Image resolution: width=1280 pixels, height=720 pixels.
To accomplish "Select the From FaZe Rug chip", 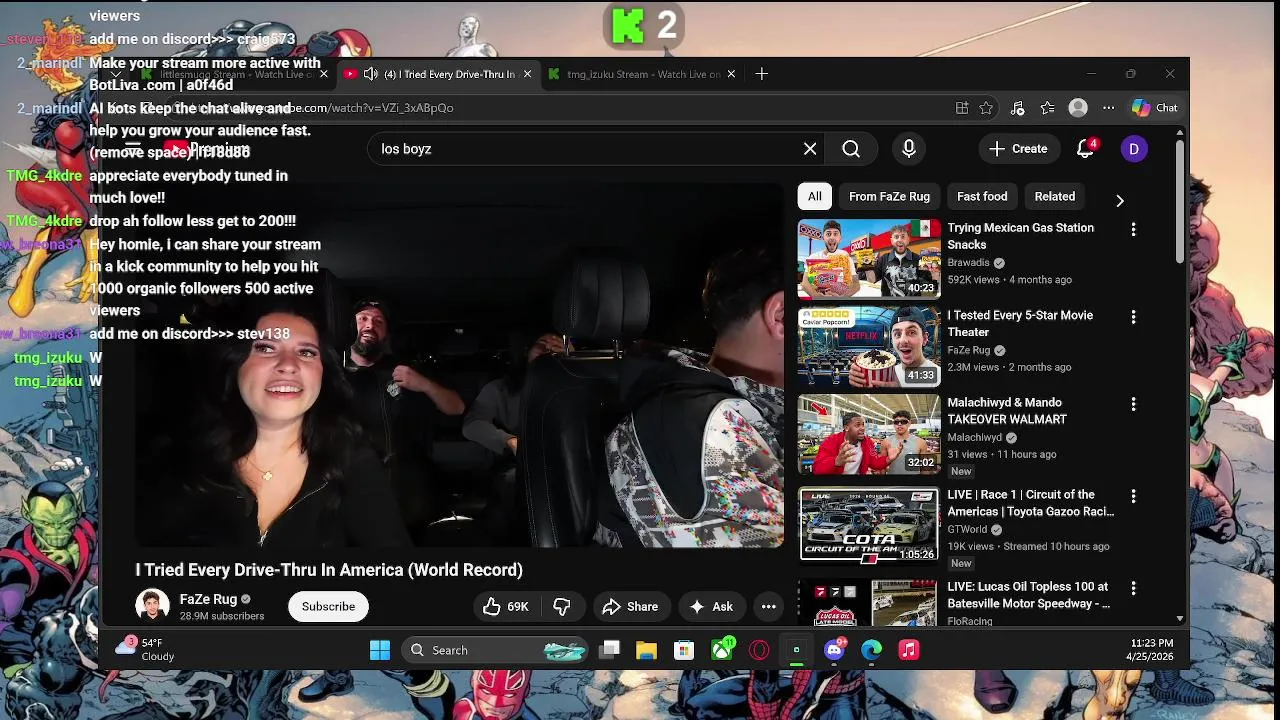I will pos(889,197).
